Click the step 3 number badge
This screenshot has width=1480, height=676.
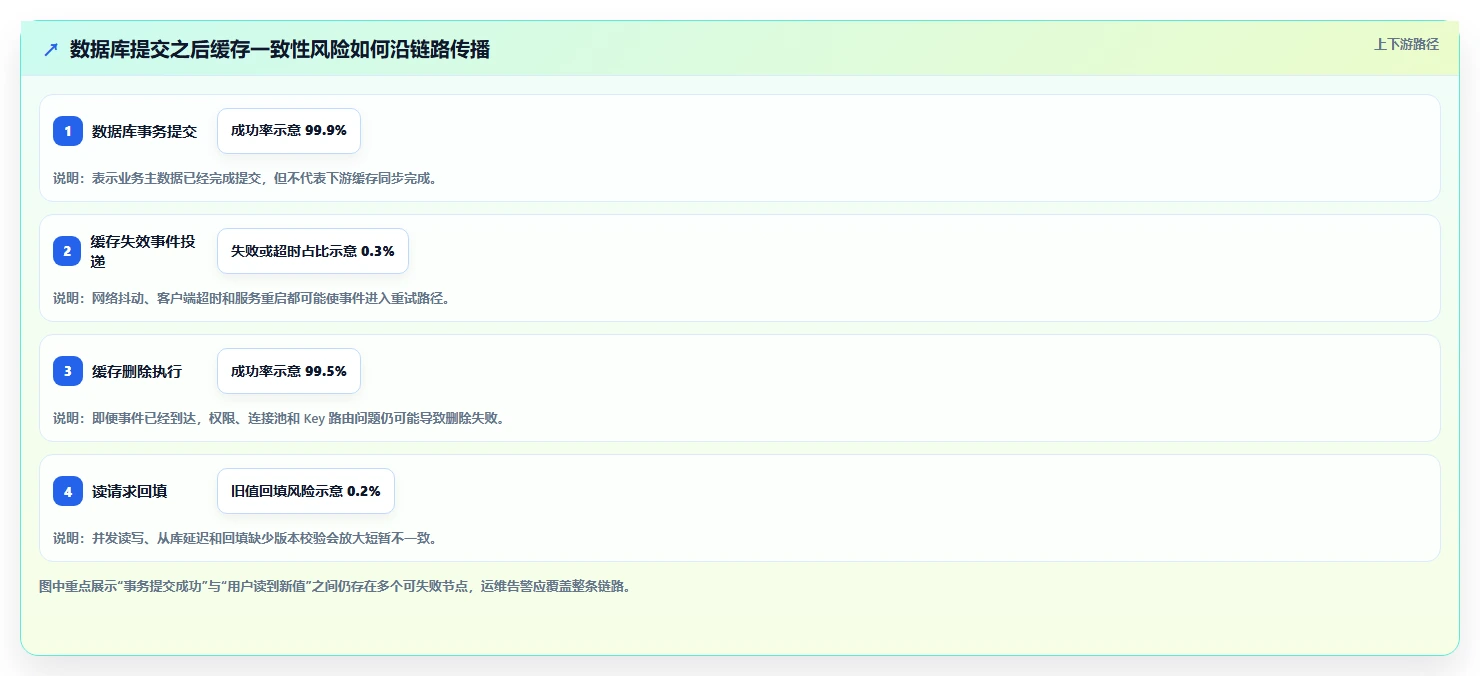coord(68,371)
